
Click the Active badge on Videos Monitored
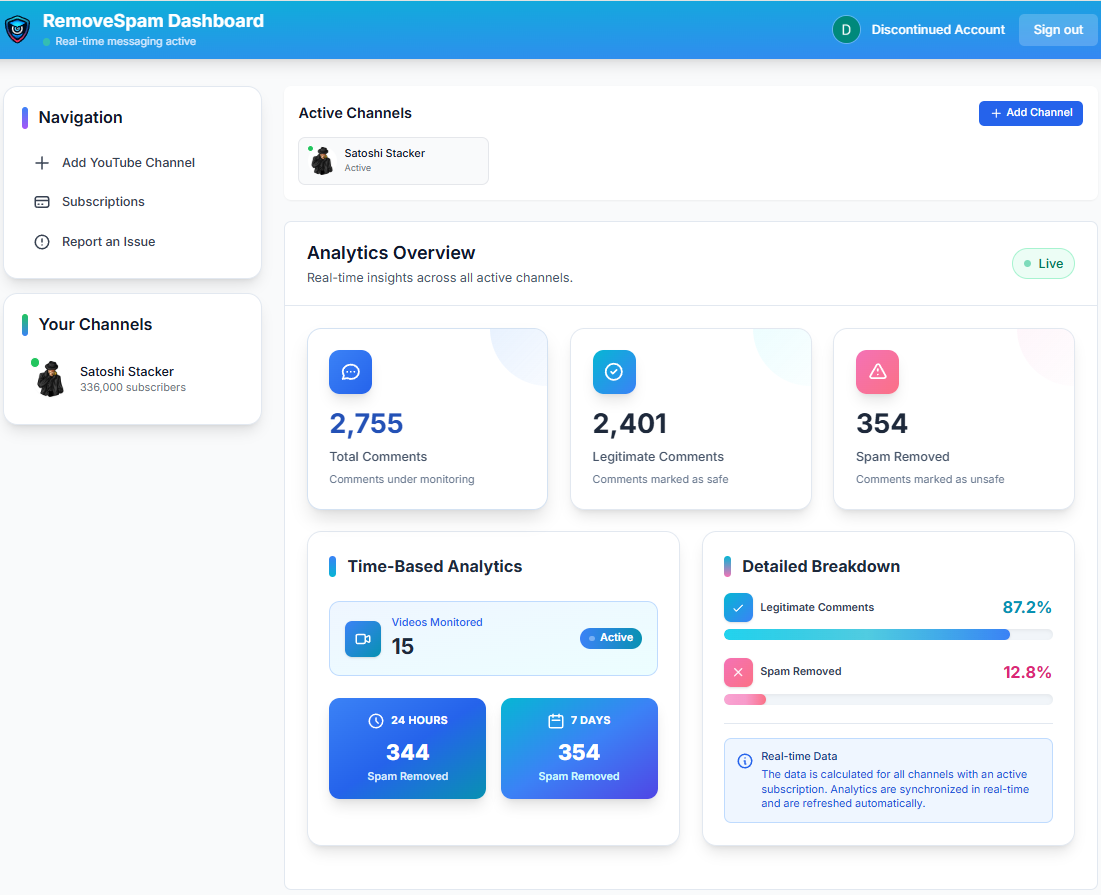611,638
